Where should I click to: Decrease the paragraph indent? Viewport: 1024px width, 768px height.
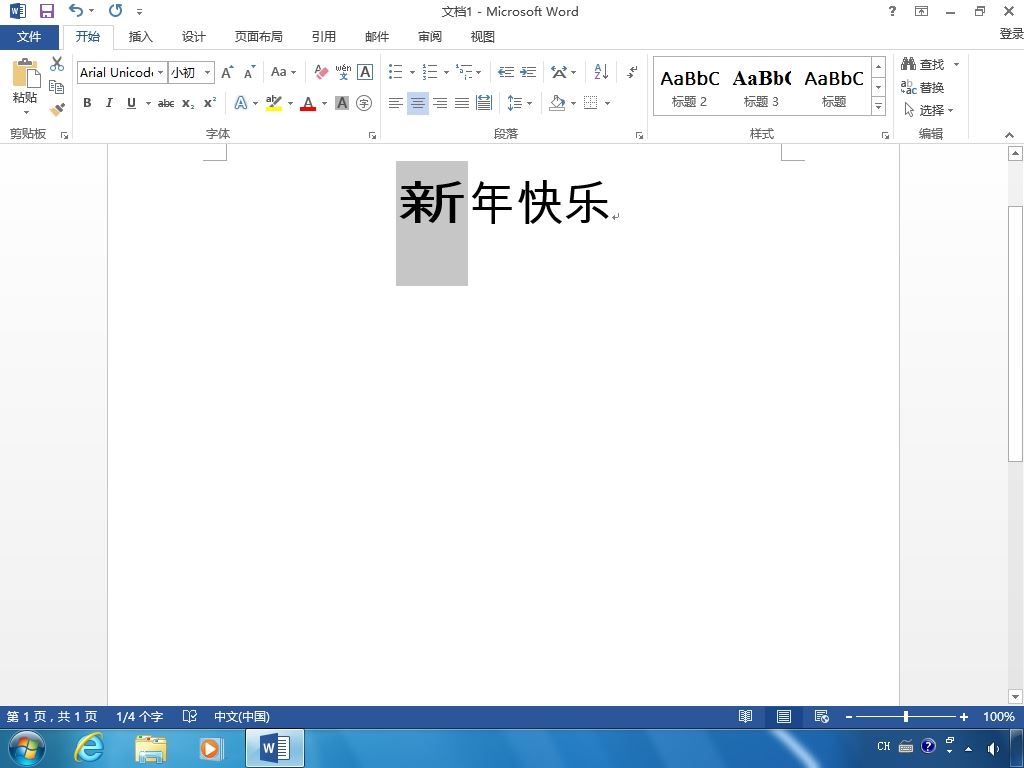click(x=505, y=72)
